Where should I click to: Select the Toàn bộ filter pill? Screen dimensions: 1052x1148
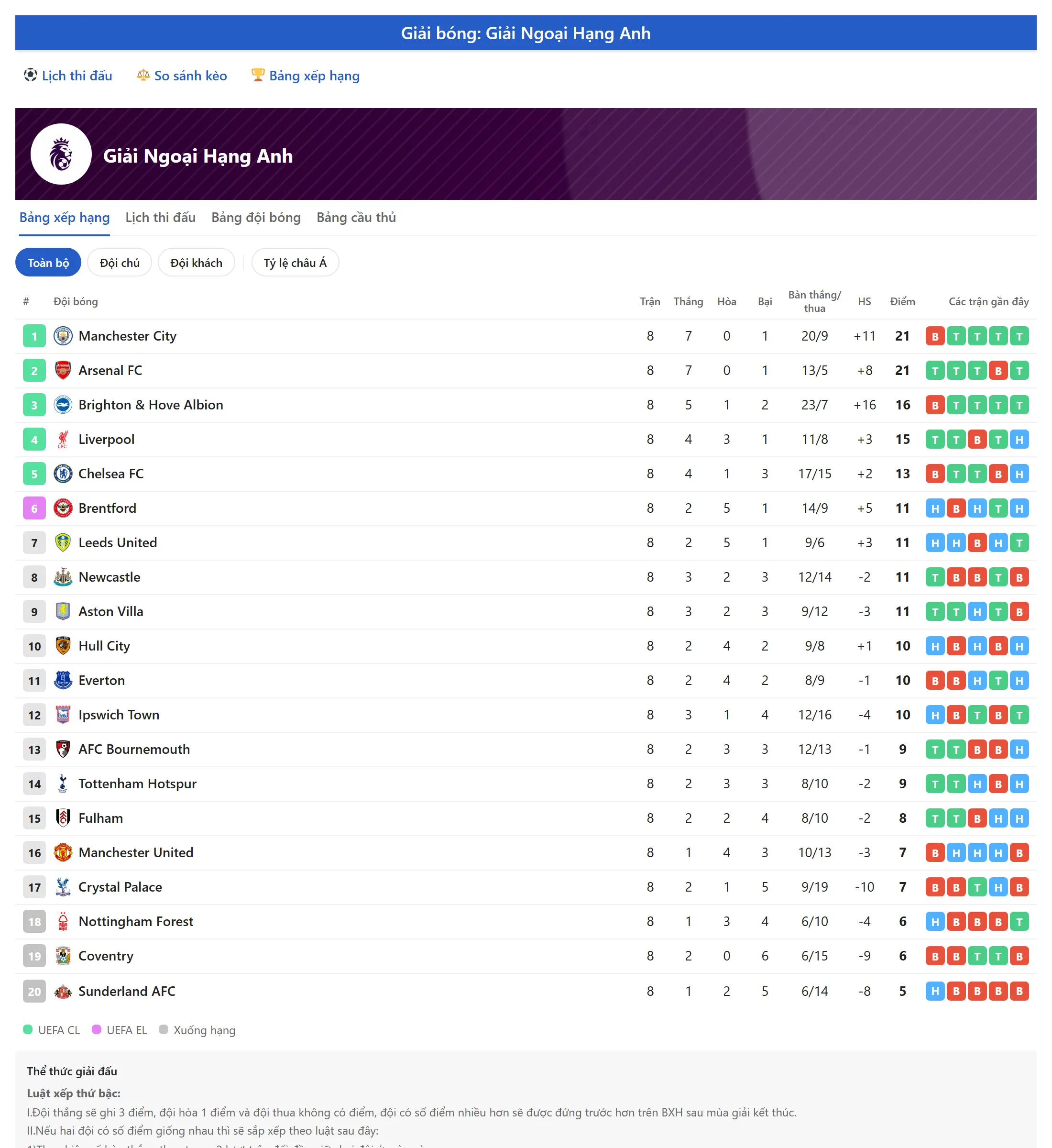[48, 263]
